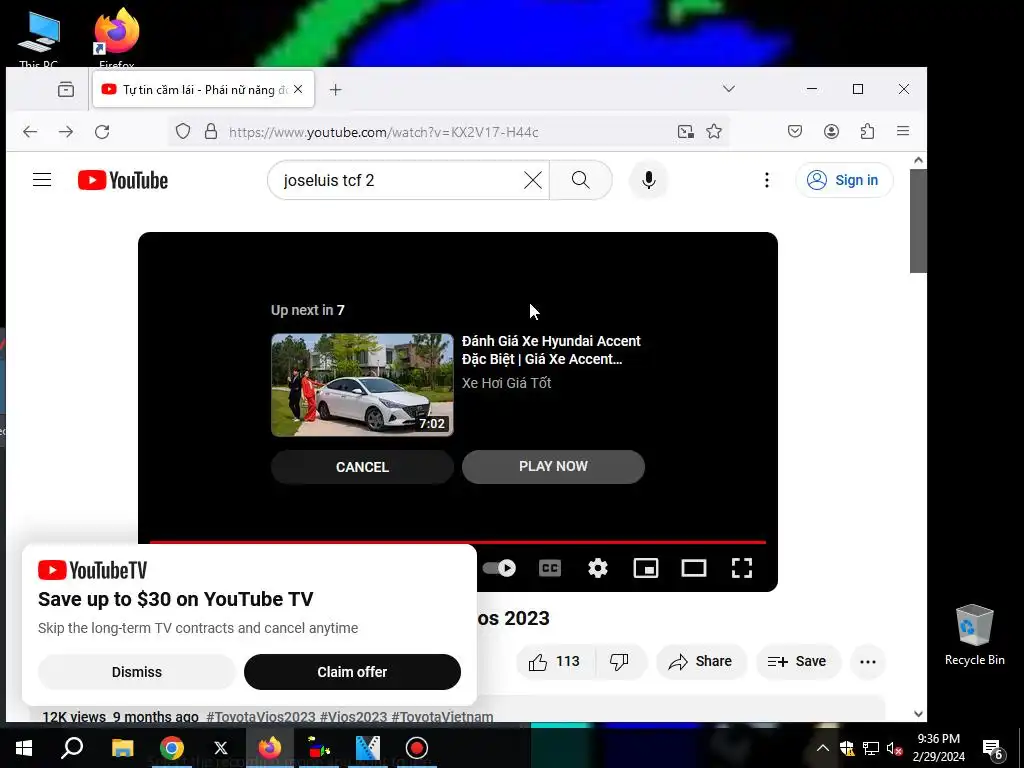Go forward with Firefox forward arrow
Image resolution: width=1024 pixels, height=768 pixels.
pos(66,131)
